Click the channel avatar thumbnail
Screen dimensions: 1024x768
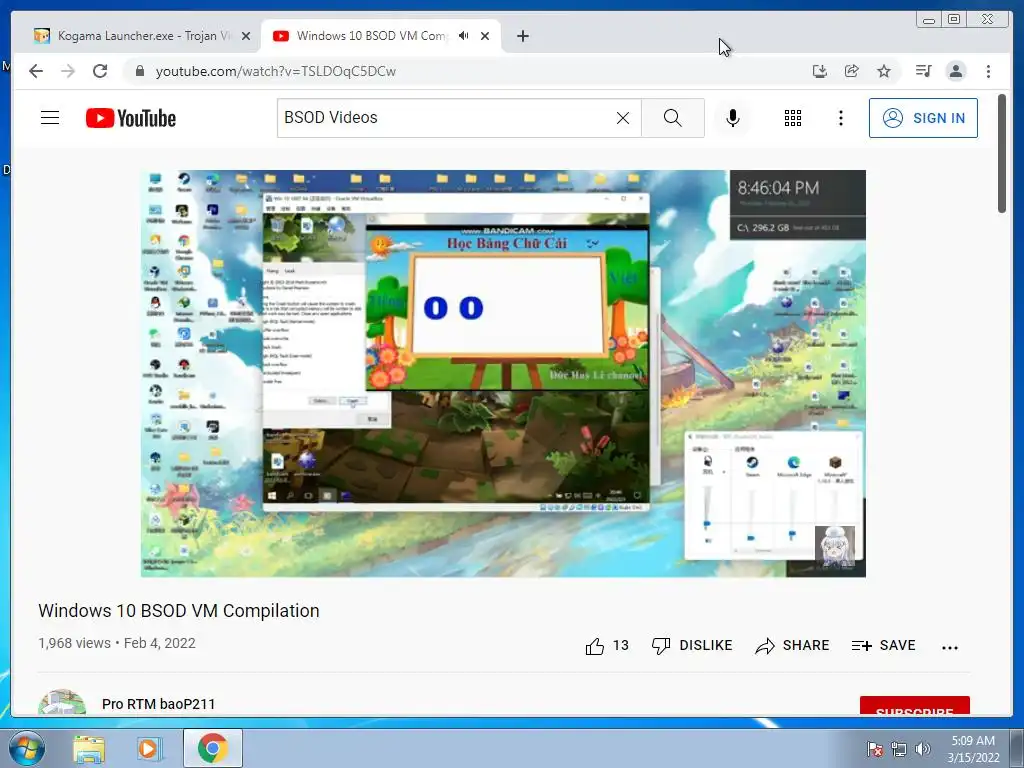62,702
